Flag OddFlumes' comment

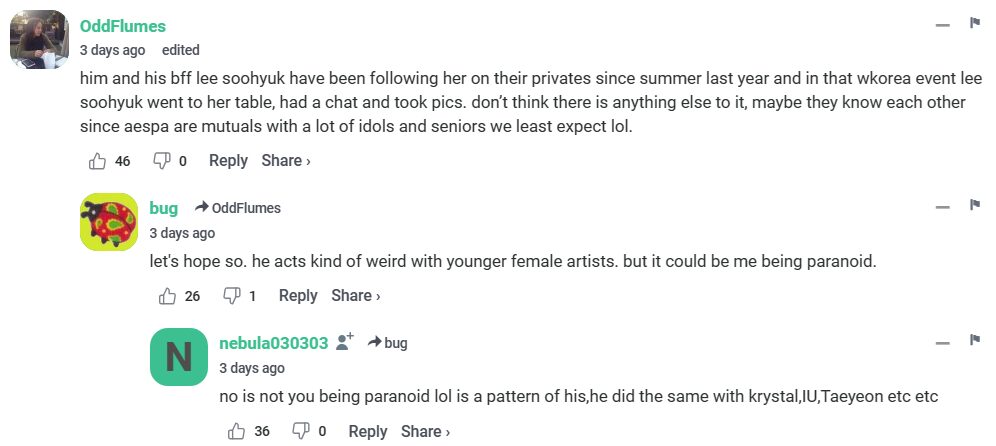tap(974, 24)
